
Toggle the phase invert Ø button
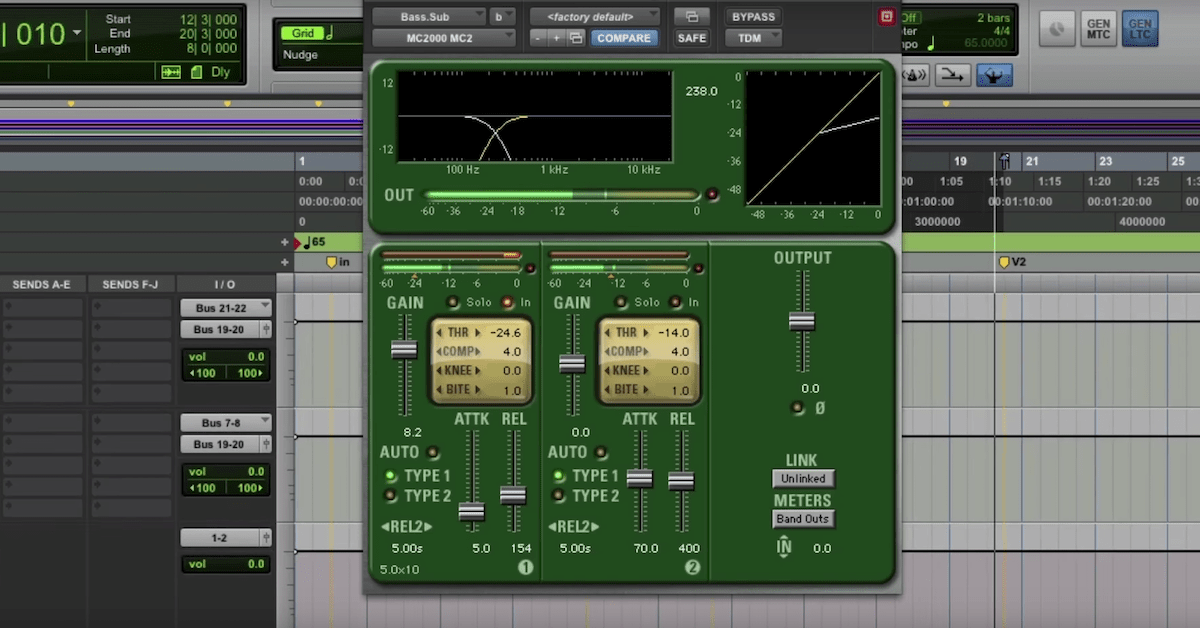point(797,408)
